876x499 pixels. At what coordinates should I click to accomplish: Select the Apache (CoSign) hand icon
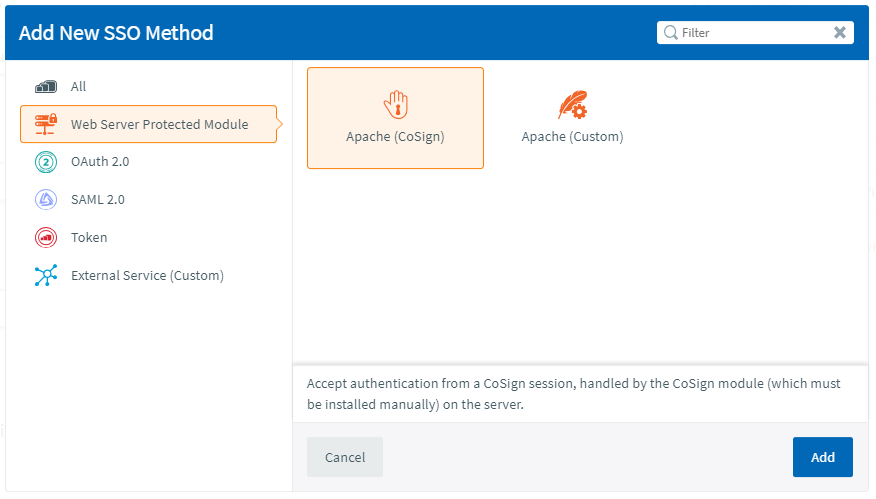[396, 104]
